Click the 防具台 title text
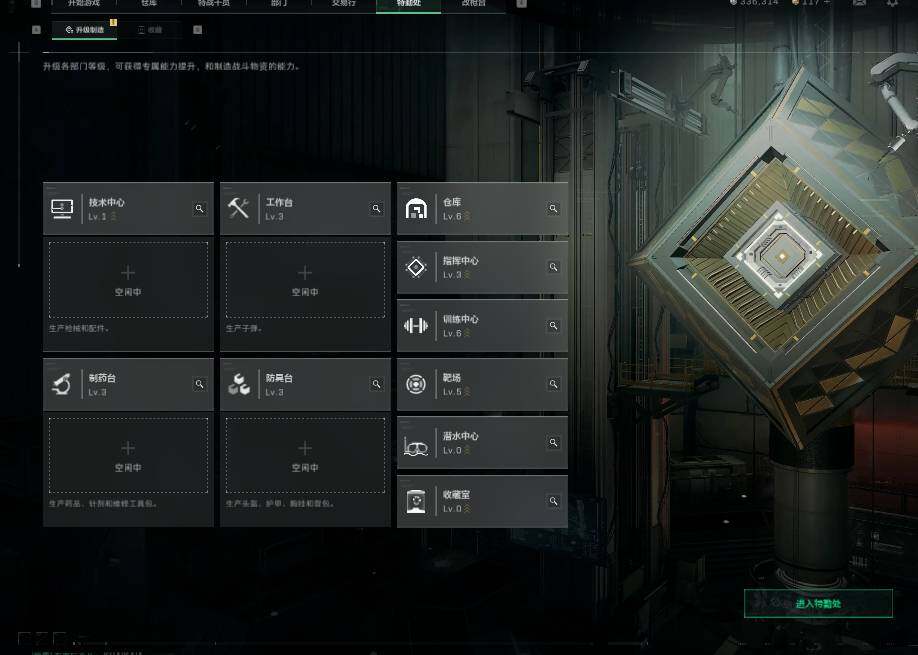Screen dimensions: 918x655 tap(279, 378)
